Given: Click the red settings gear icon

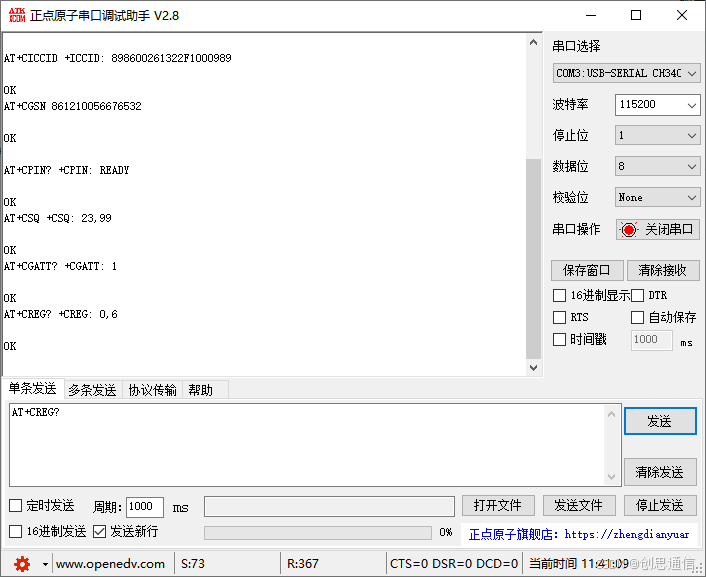Looking at the screenshot, I should pos(22,563).
